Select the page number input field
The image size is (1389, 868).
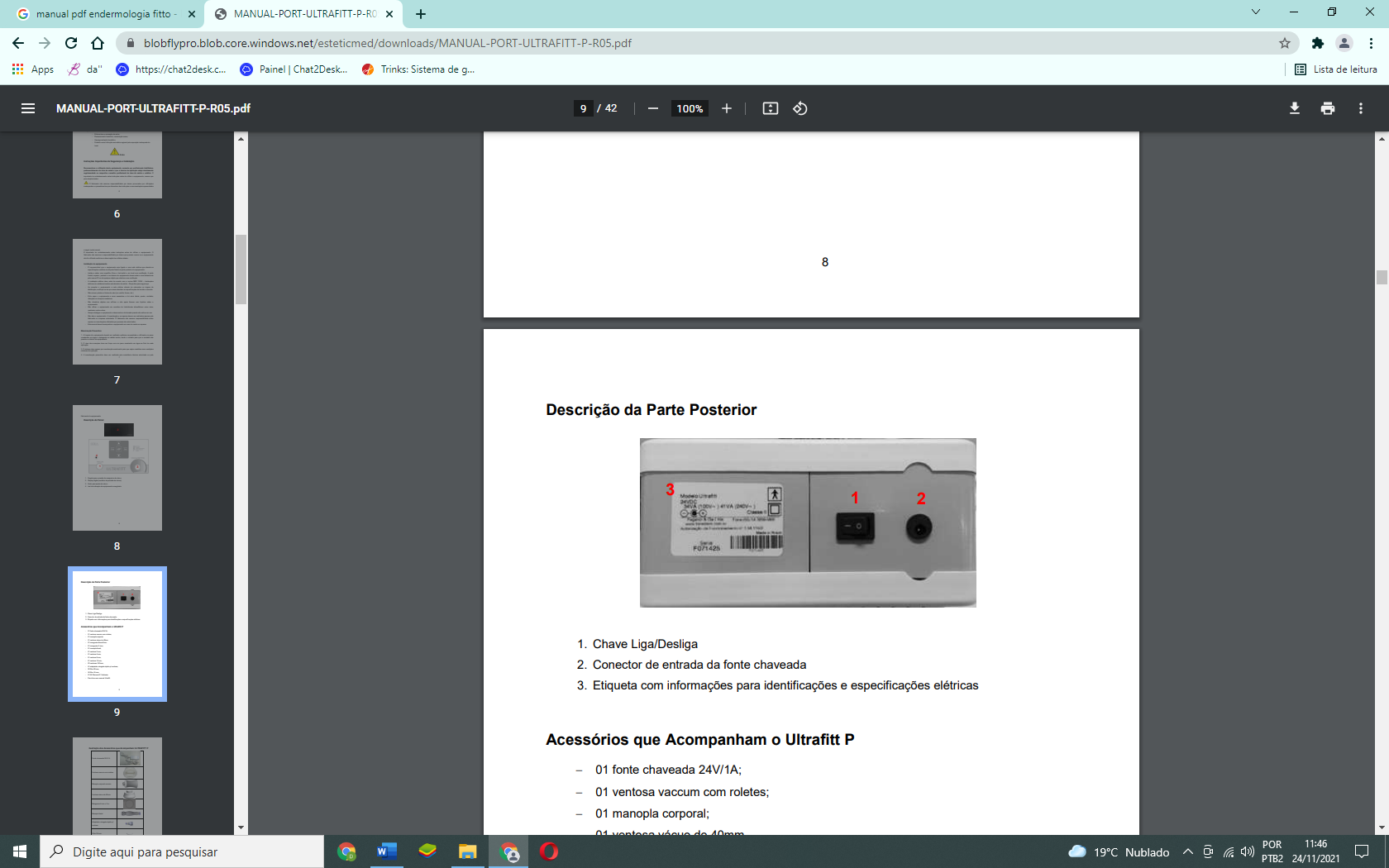point(584,108)
